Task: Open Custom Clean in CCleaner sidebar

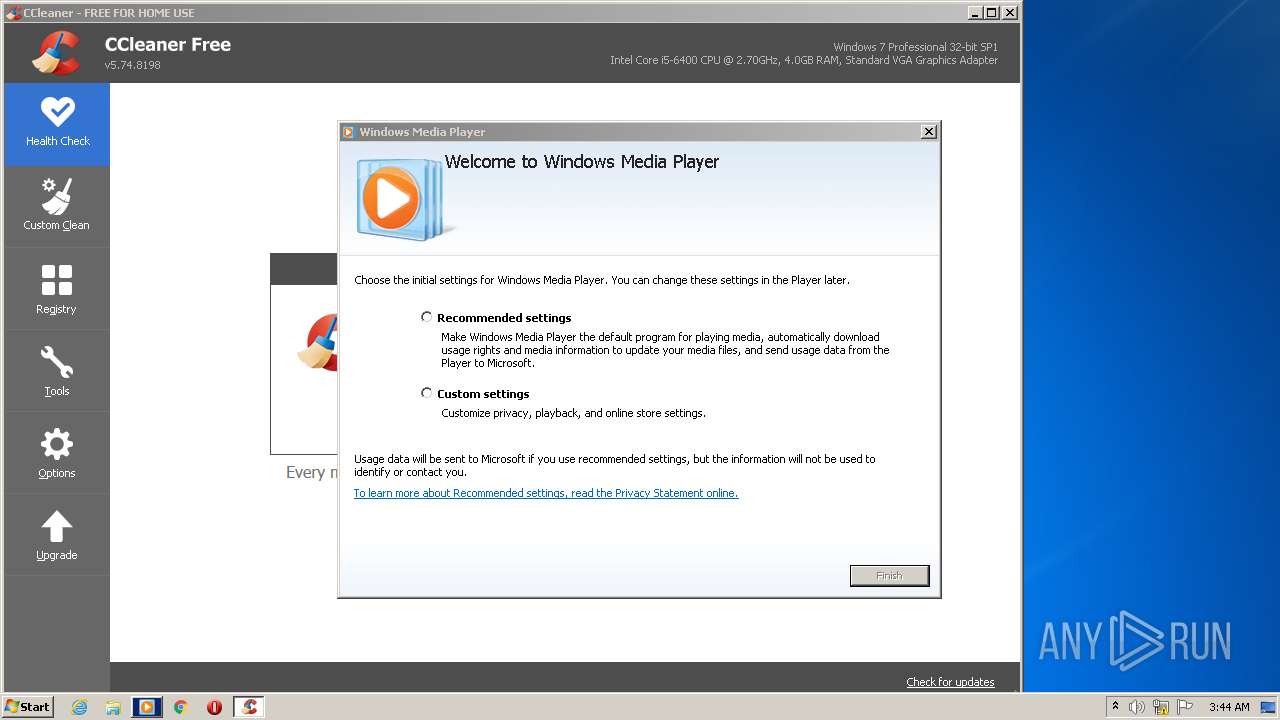Action: tap(57, 206)
